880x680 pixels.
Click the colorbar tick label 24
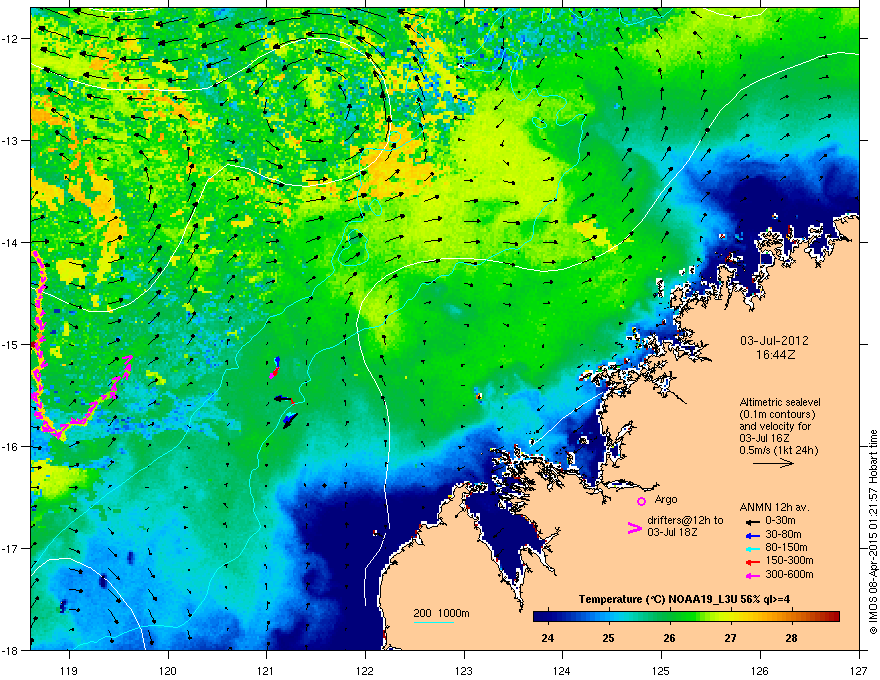point(548,638)
